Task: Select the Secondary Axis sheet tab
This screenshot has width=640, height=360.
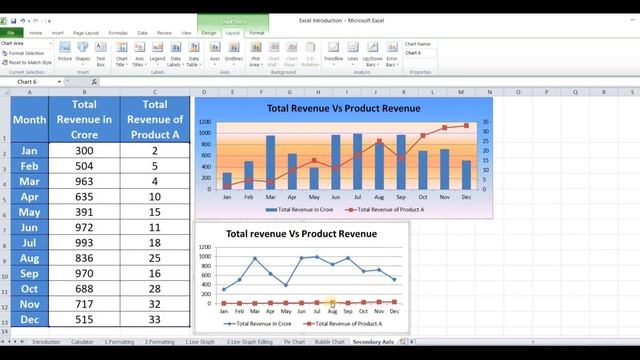Action: point(373,342)
